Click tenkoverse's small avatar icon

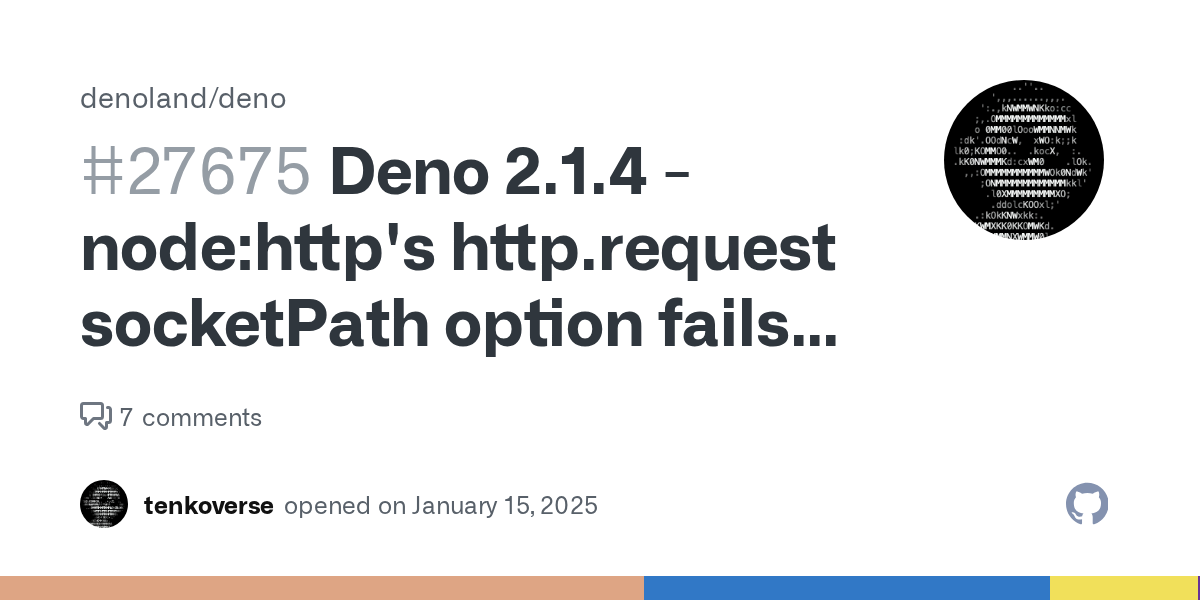[x=104, y=504]
